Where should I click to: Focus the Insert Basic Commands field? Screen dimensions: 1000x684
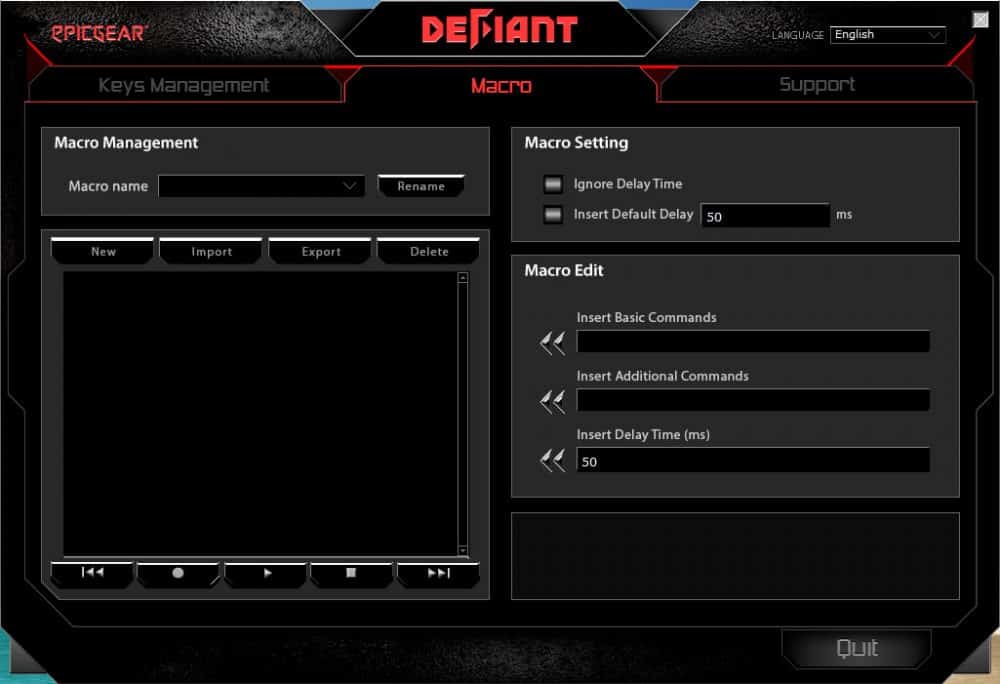pyautogui.click(x=753, y=342)
